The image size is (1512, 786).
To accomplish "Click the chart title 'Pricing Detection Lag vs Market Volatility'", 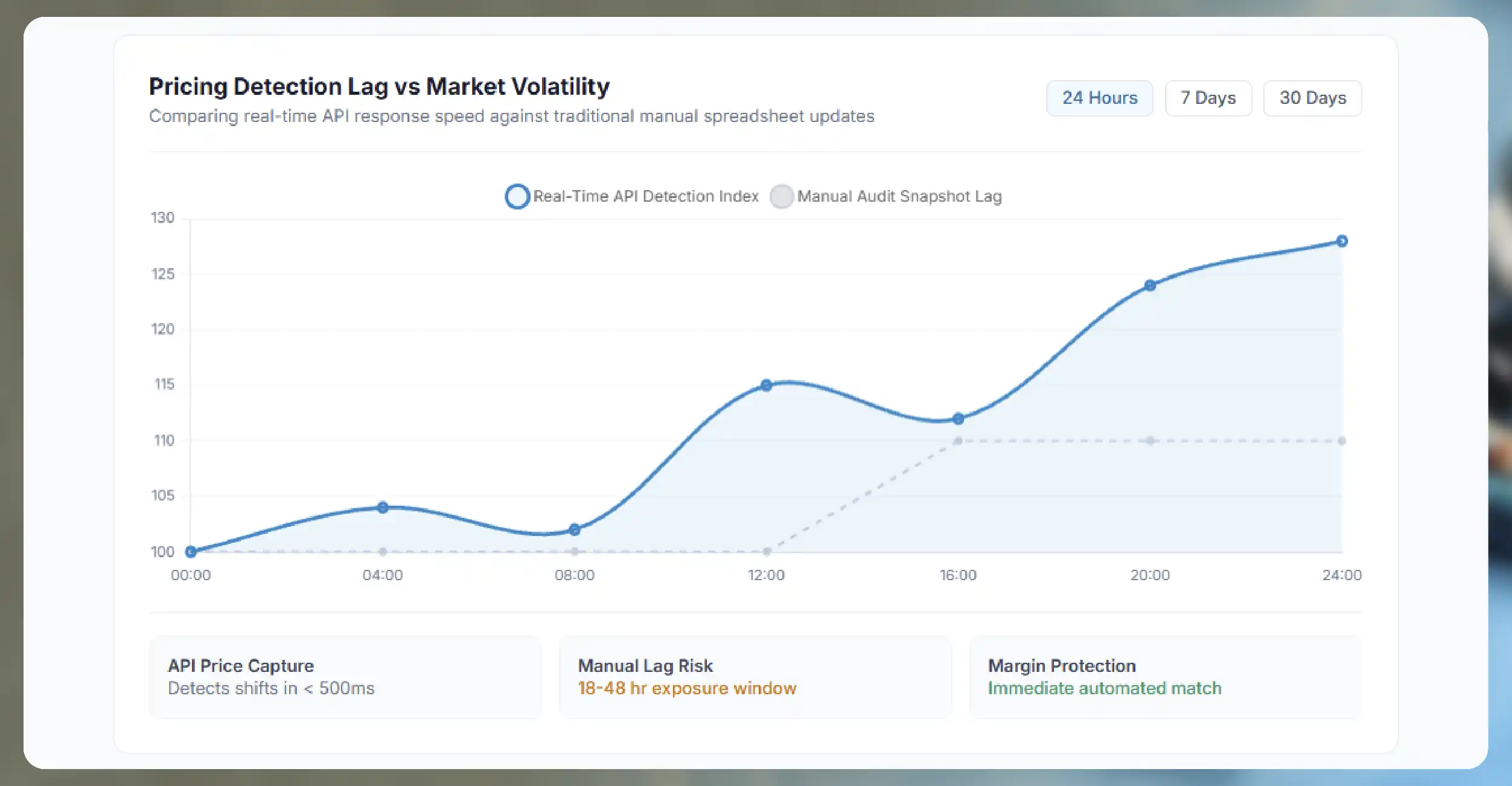I will click(379, 86).
